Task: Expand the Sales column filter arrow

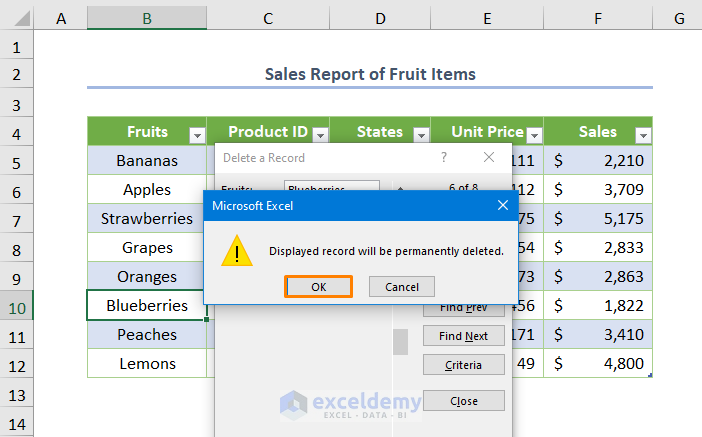Action: click(642, 134)
